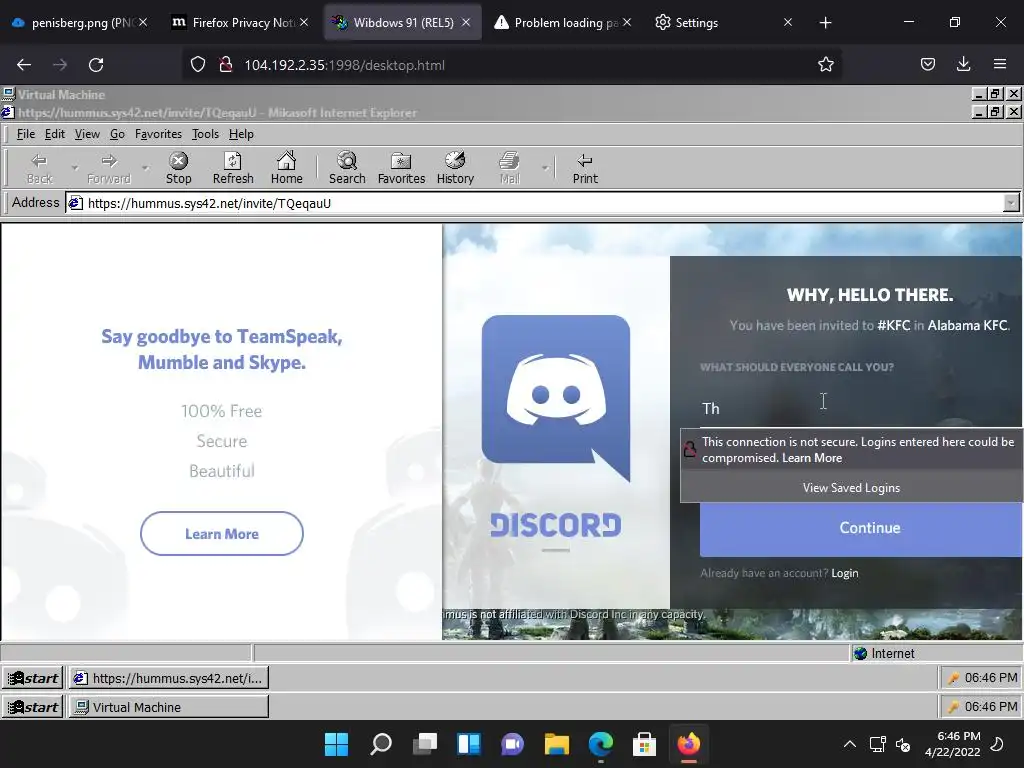1024x768 pixels.
Task: Open Task View on the taskbar
Action: click(425, 744)
